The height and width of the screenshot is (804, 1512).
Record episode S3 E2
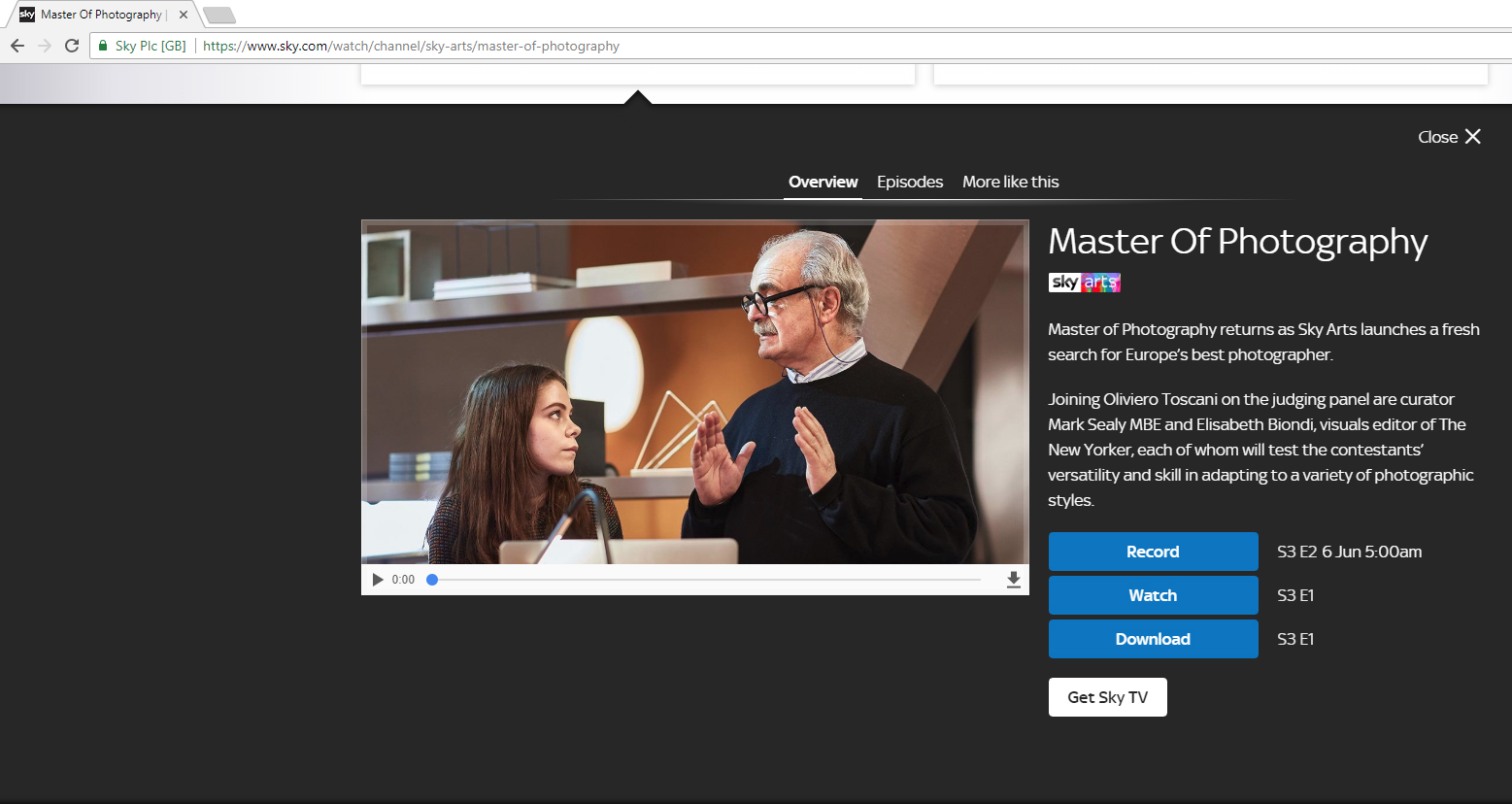tap(1153, 552)
